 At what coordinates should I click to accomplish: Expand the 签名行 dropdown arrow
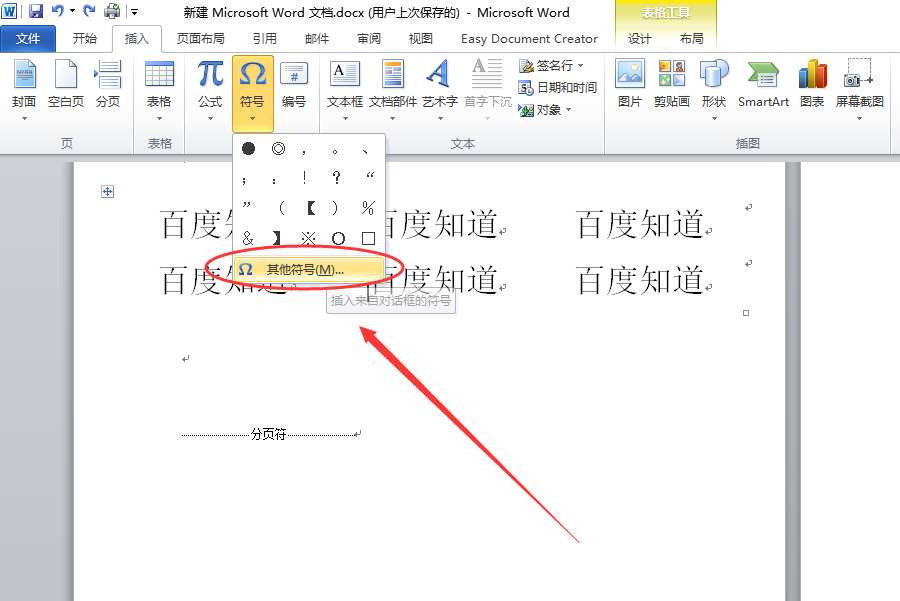coord(581,66)
